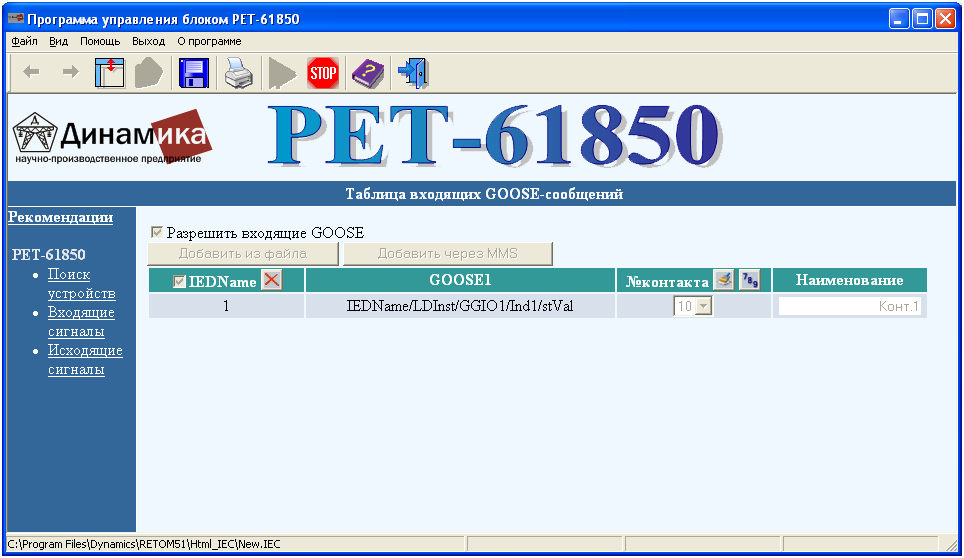The width and height of the screenshot is (964, 558).
Task: Click the row number 1 cell
Action: point(226,306)
